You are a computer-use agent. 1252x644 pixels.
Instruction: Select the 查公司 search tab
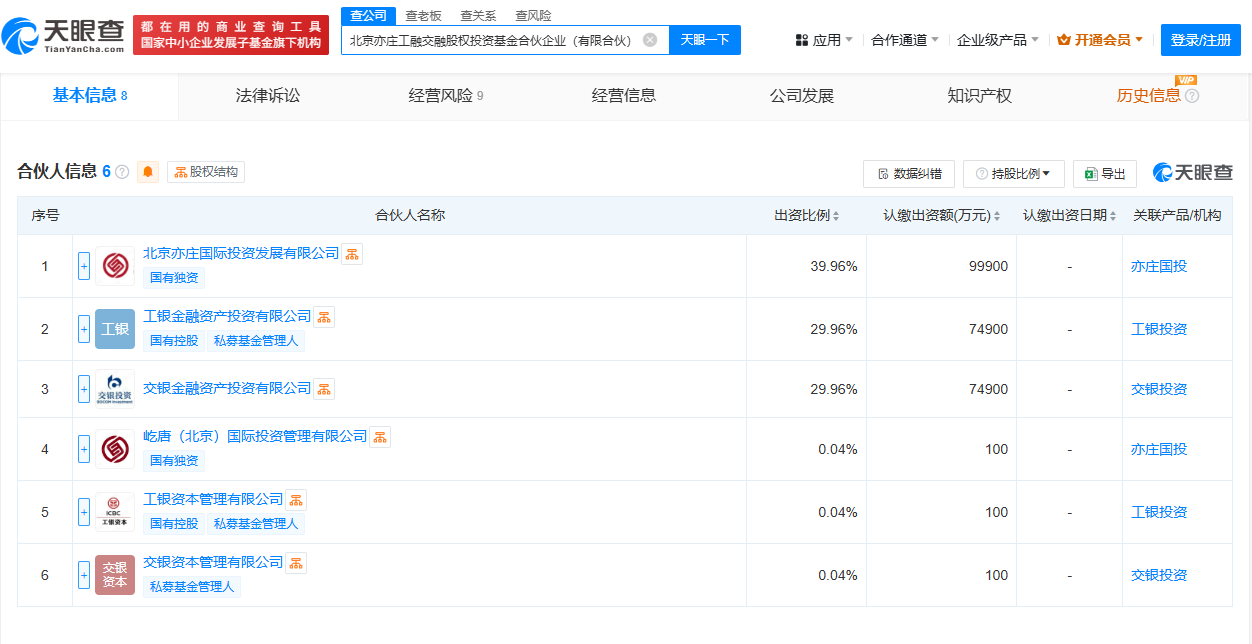tap(368, 16)
